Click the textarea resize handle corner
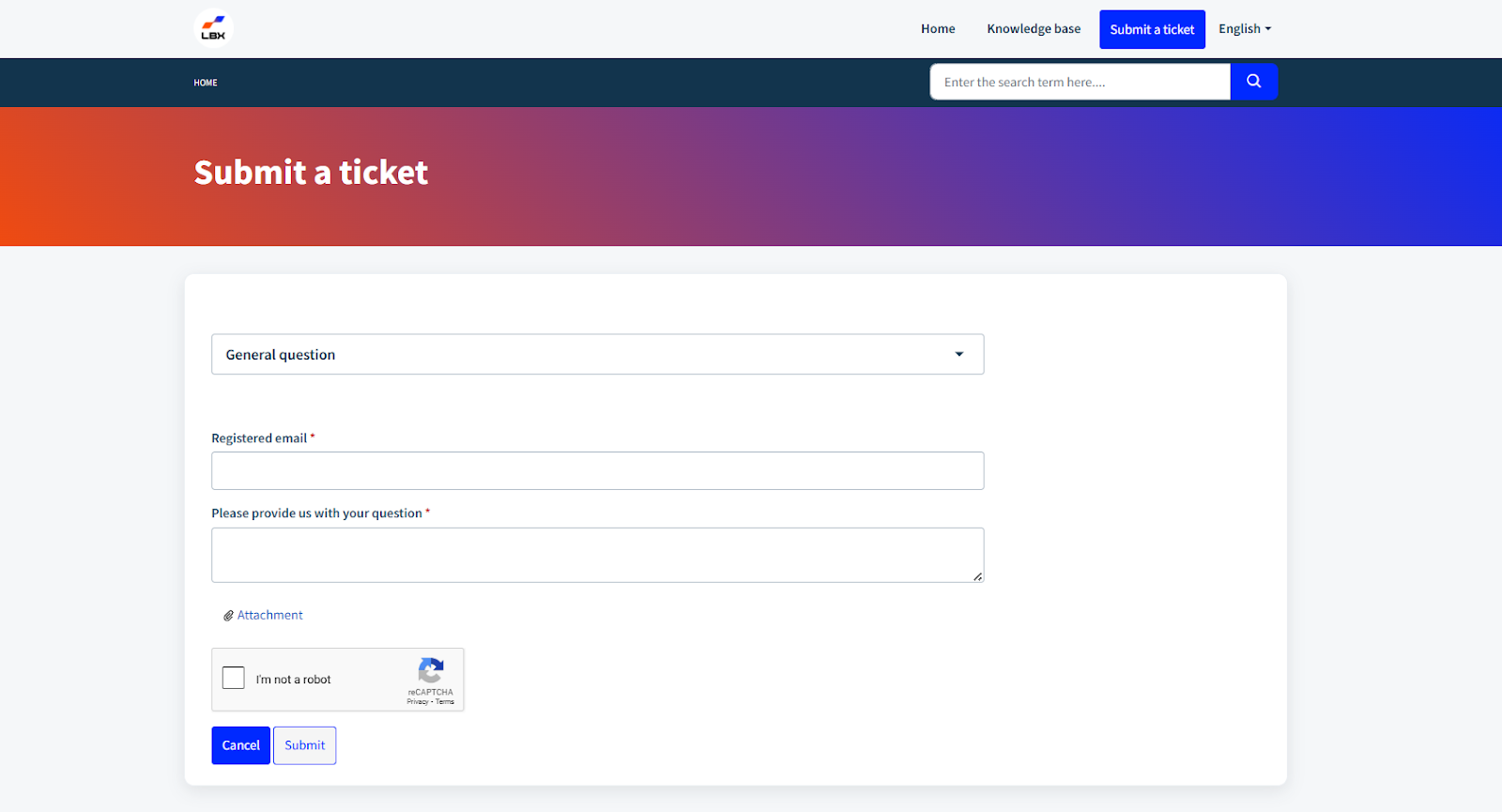The height and width of the screenshot is (812, 1502). (x=978, y=576)
